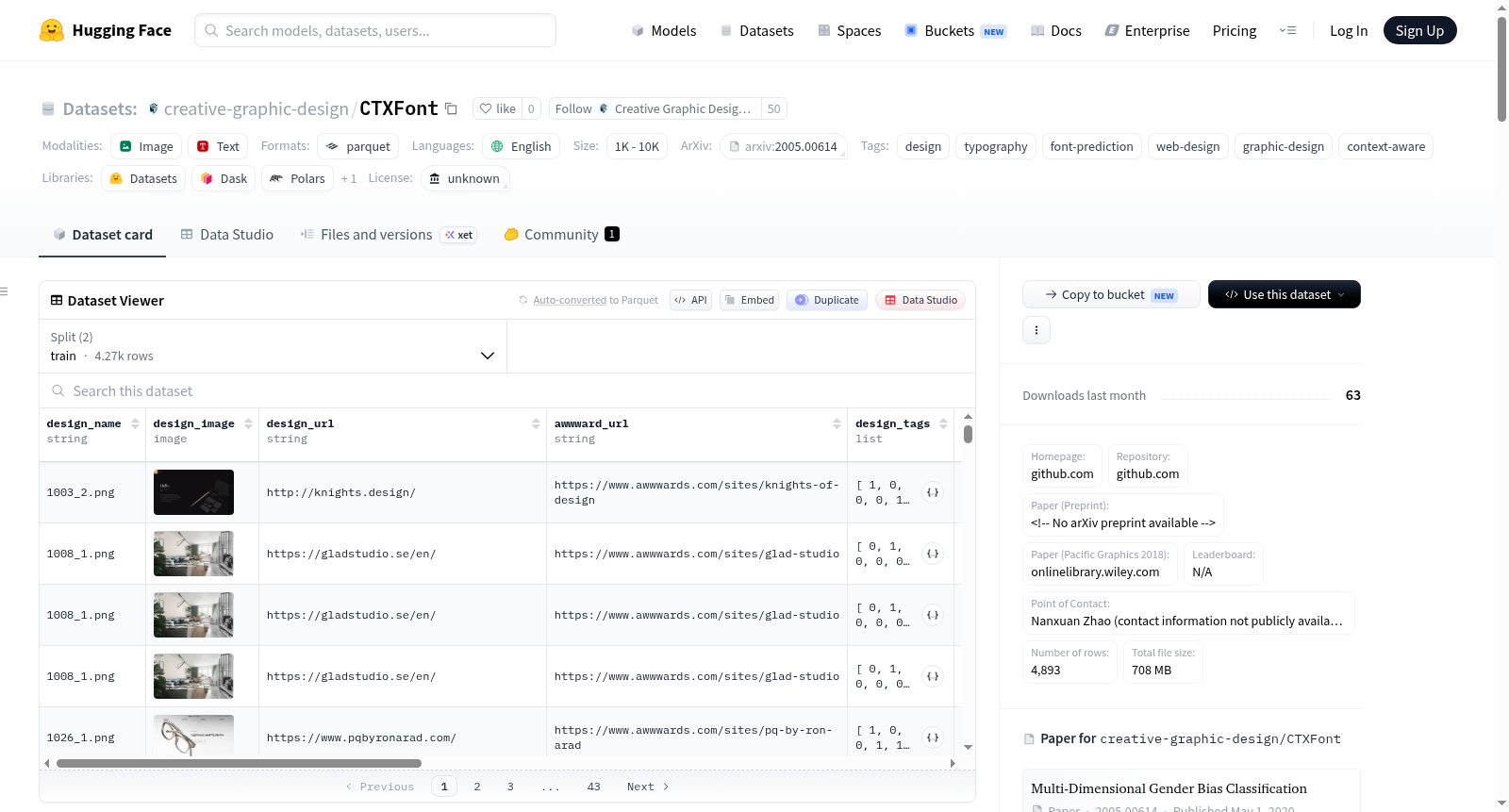This screenshot has height=812, width=1509.
Task: Switch to the Dataset card tab
Action: click(x=103, y=235)
